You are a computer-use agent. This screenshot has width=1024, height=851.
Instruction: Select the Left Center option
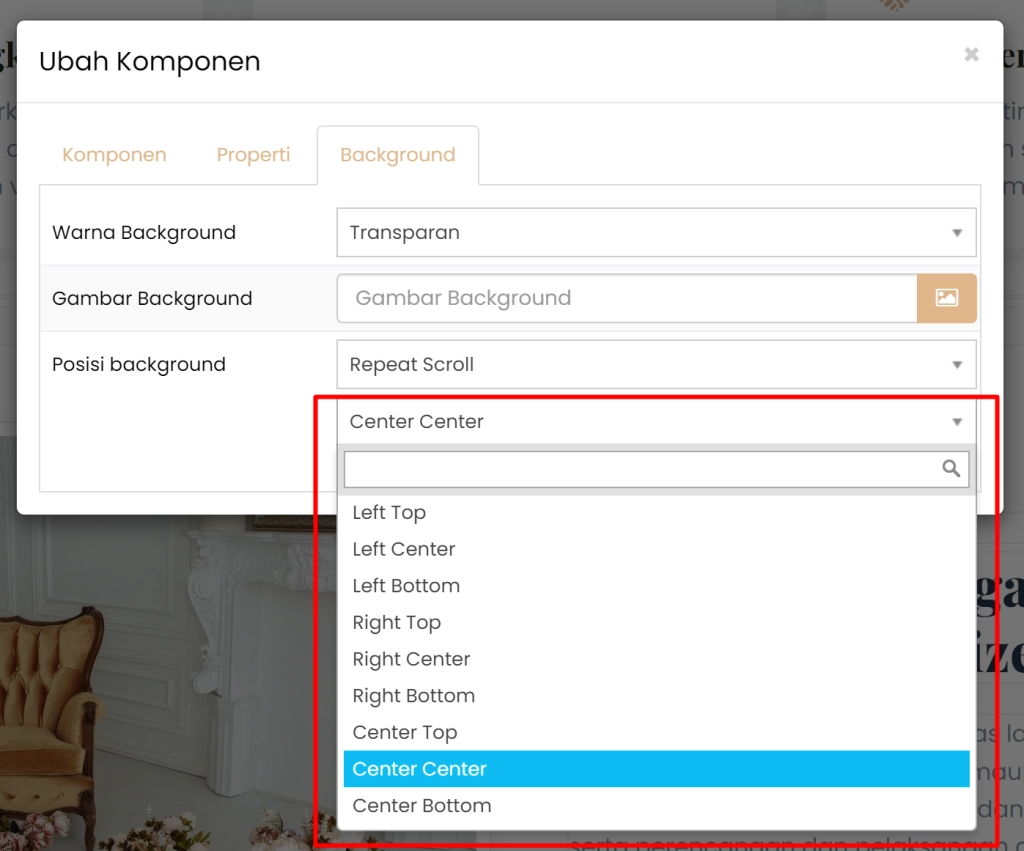pyautogui.click(x=403, y=549)
